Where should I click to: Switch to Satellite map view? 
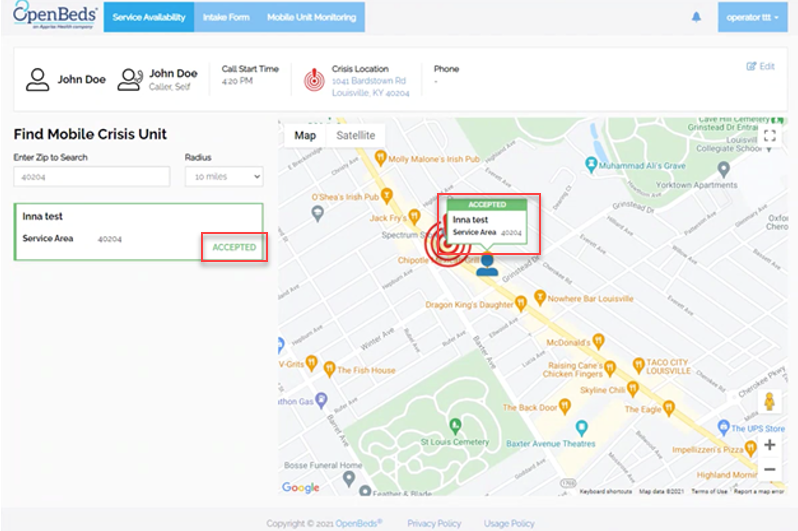tap(355, 136)
